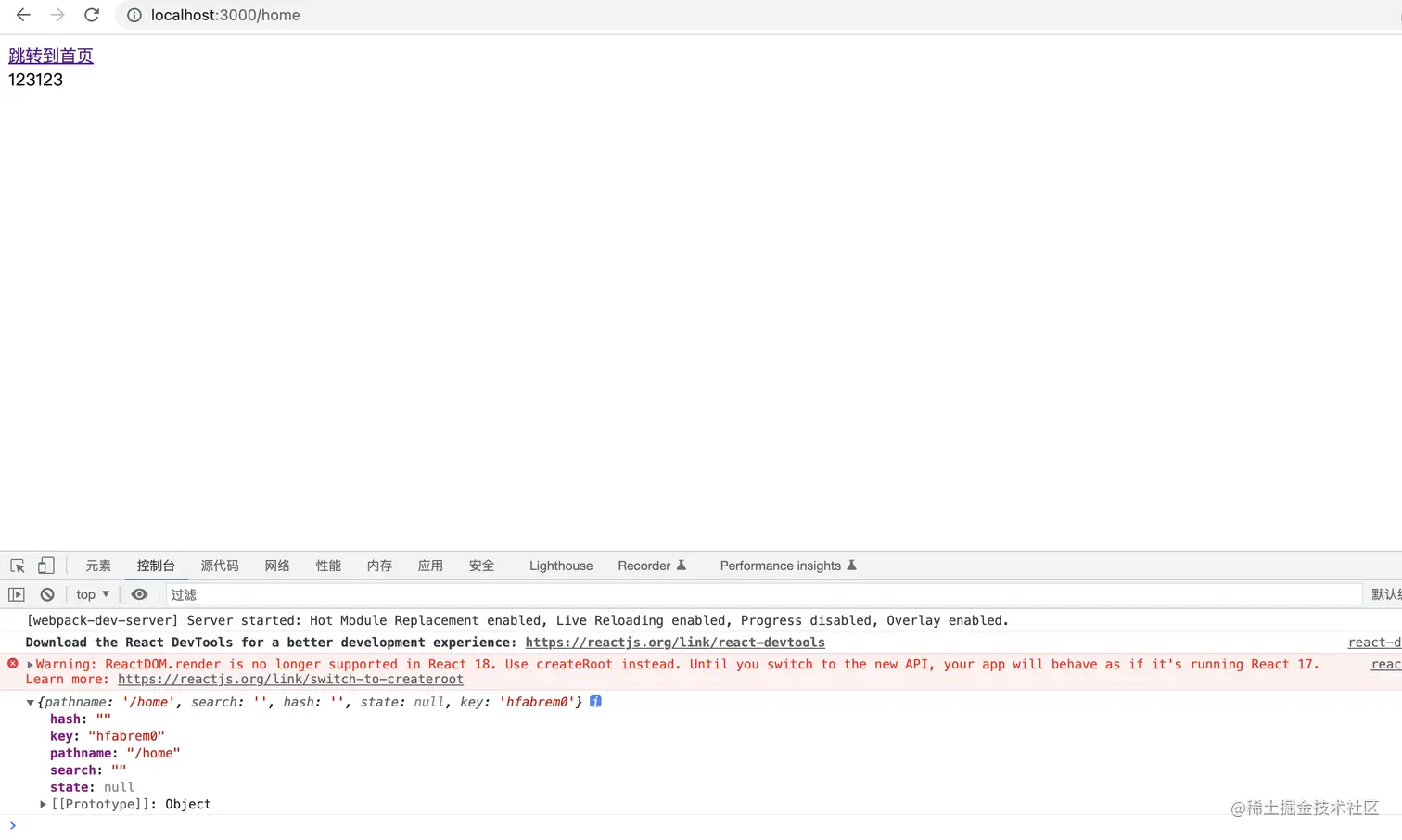Open the react-d source link on the DevTools row
Screen dimensions: 1402x840
[x=1374, y=643]
